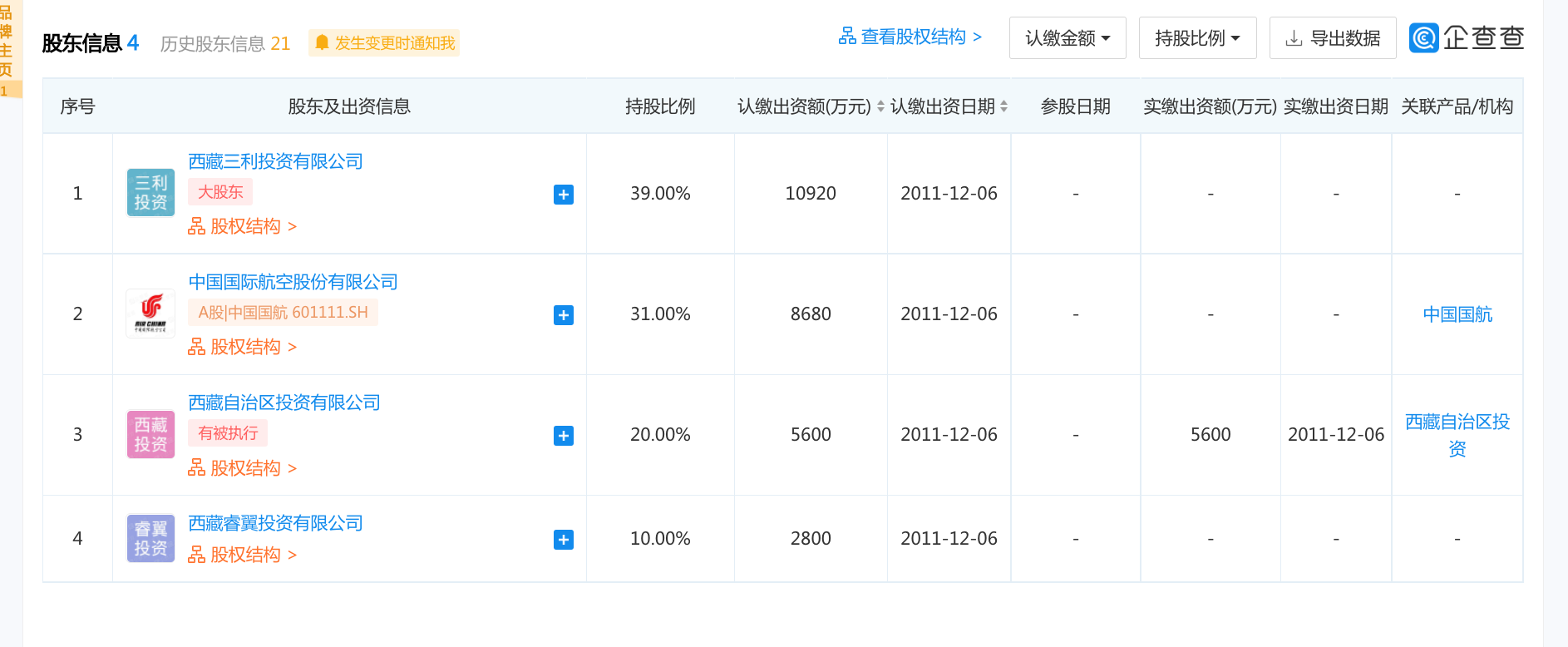Click the 睿翼投资 purple logo thumbnail

[150, 538]
